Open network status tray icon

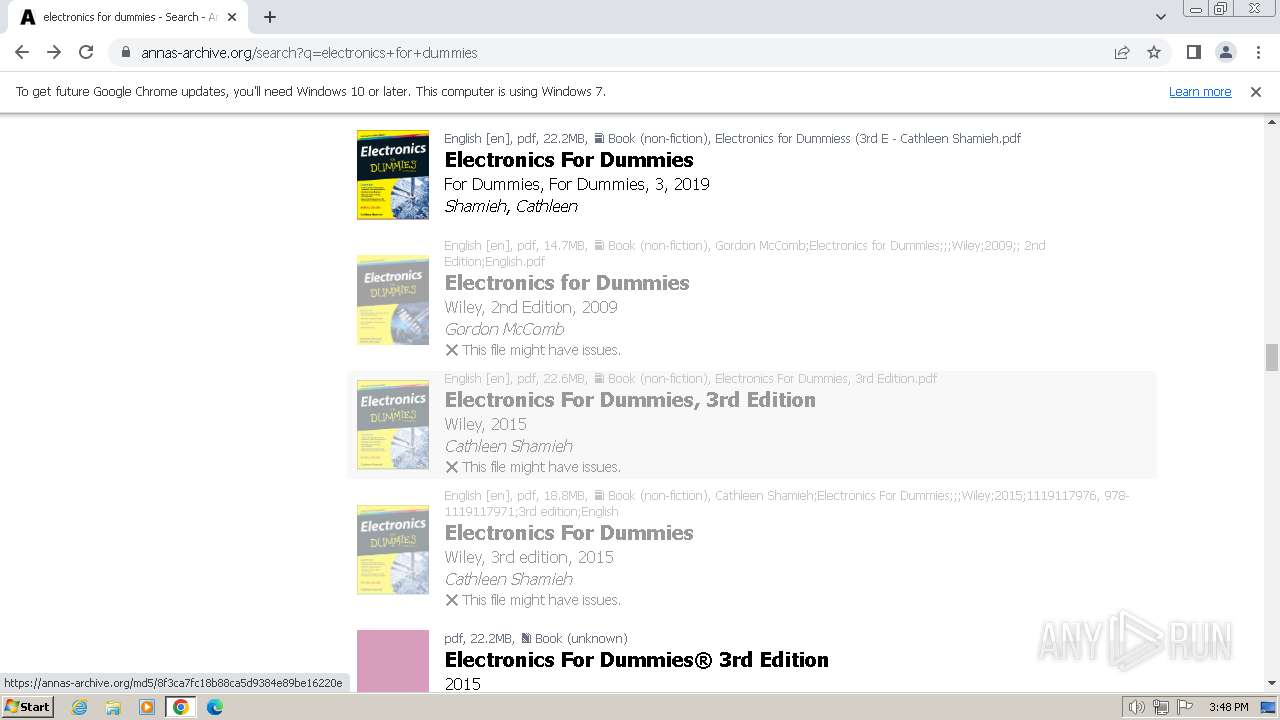pyautogui.click(x=1161, y=707)
